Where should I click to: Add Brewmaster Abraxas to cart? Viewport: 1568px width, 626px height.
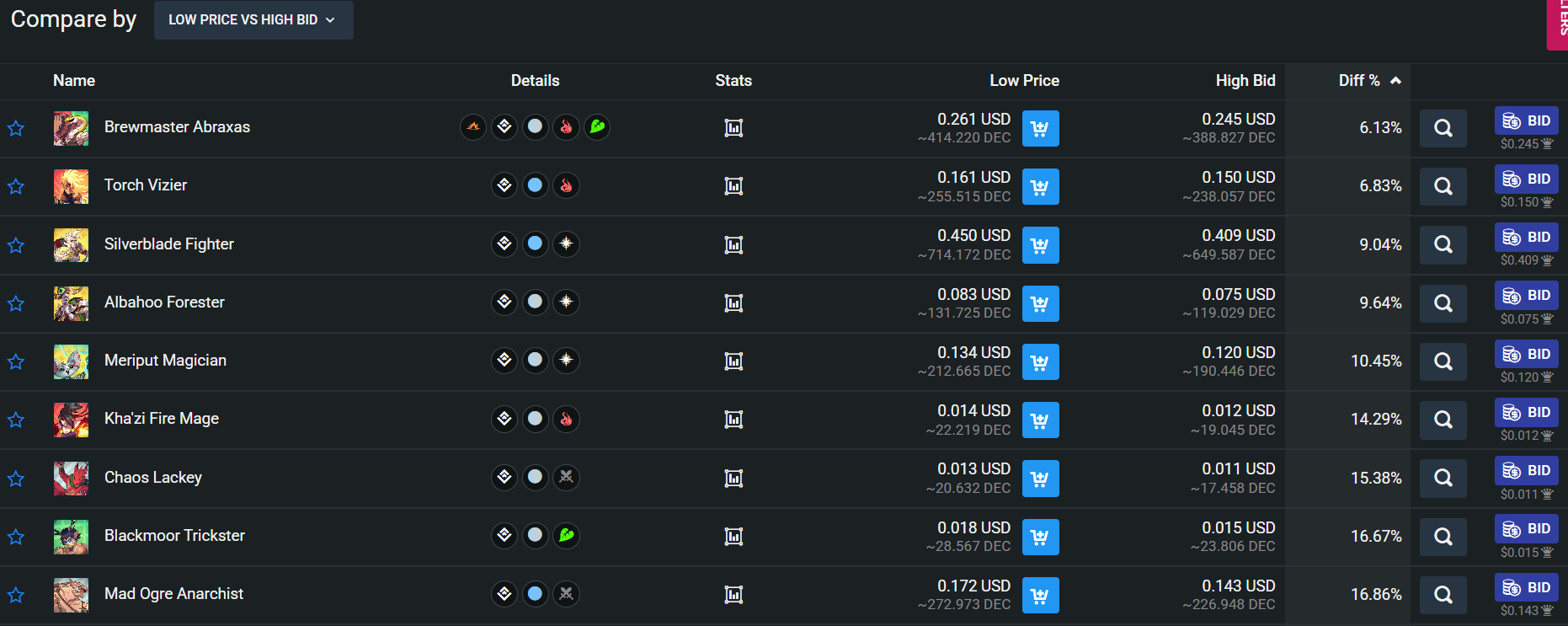[1040, 129]
